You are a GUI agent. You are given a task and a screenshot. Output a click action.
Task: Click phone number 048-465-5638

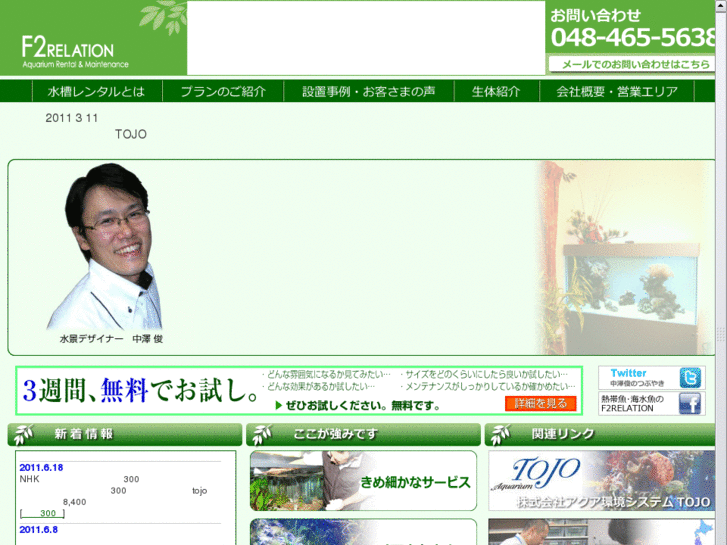633,38
